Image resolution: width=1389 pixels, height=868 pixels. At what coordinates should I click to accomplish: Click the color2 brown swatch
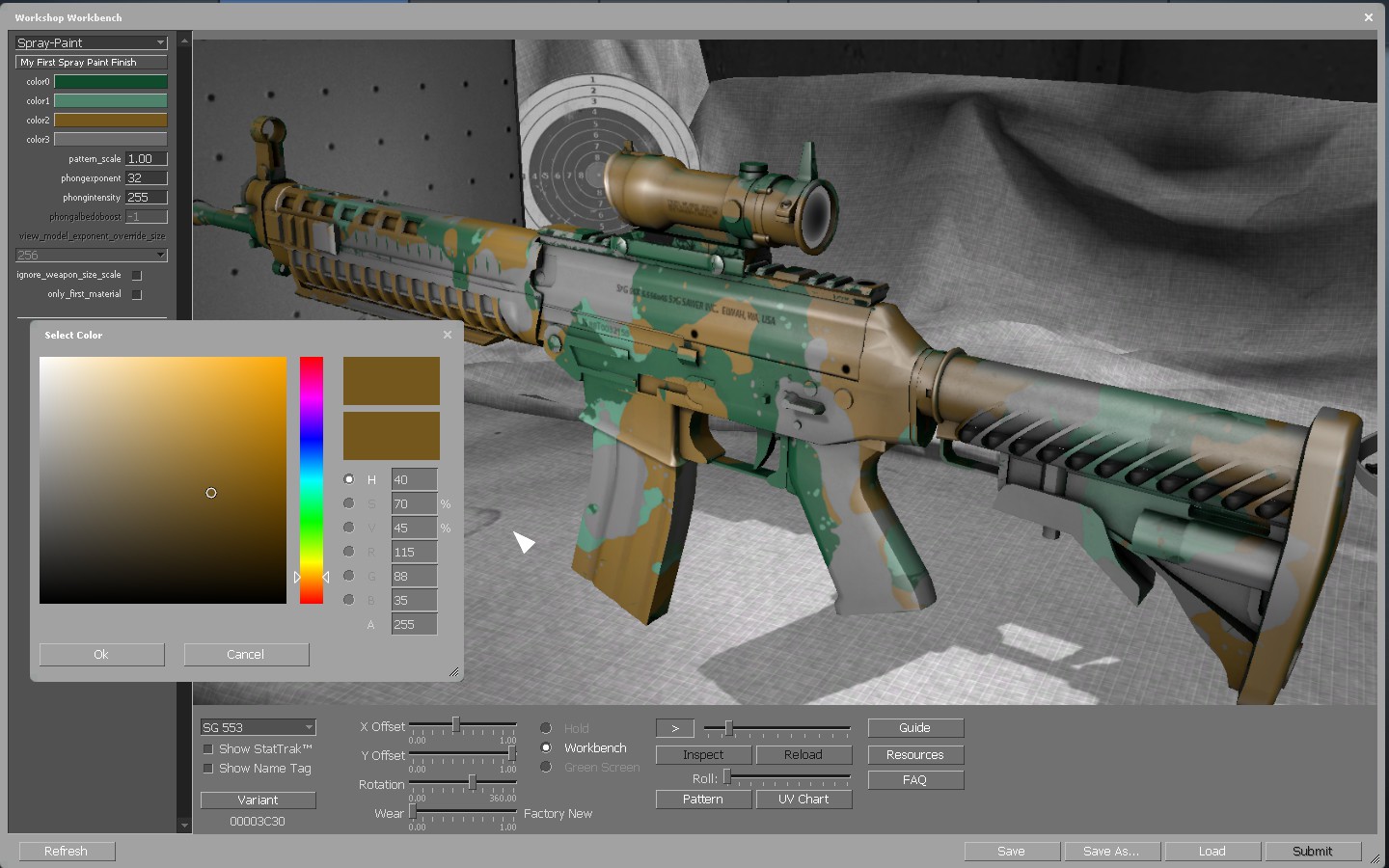click(111, 121)
